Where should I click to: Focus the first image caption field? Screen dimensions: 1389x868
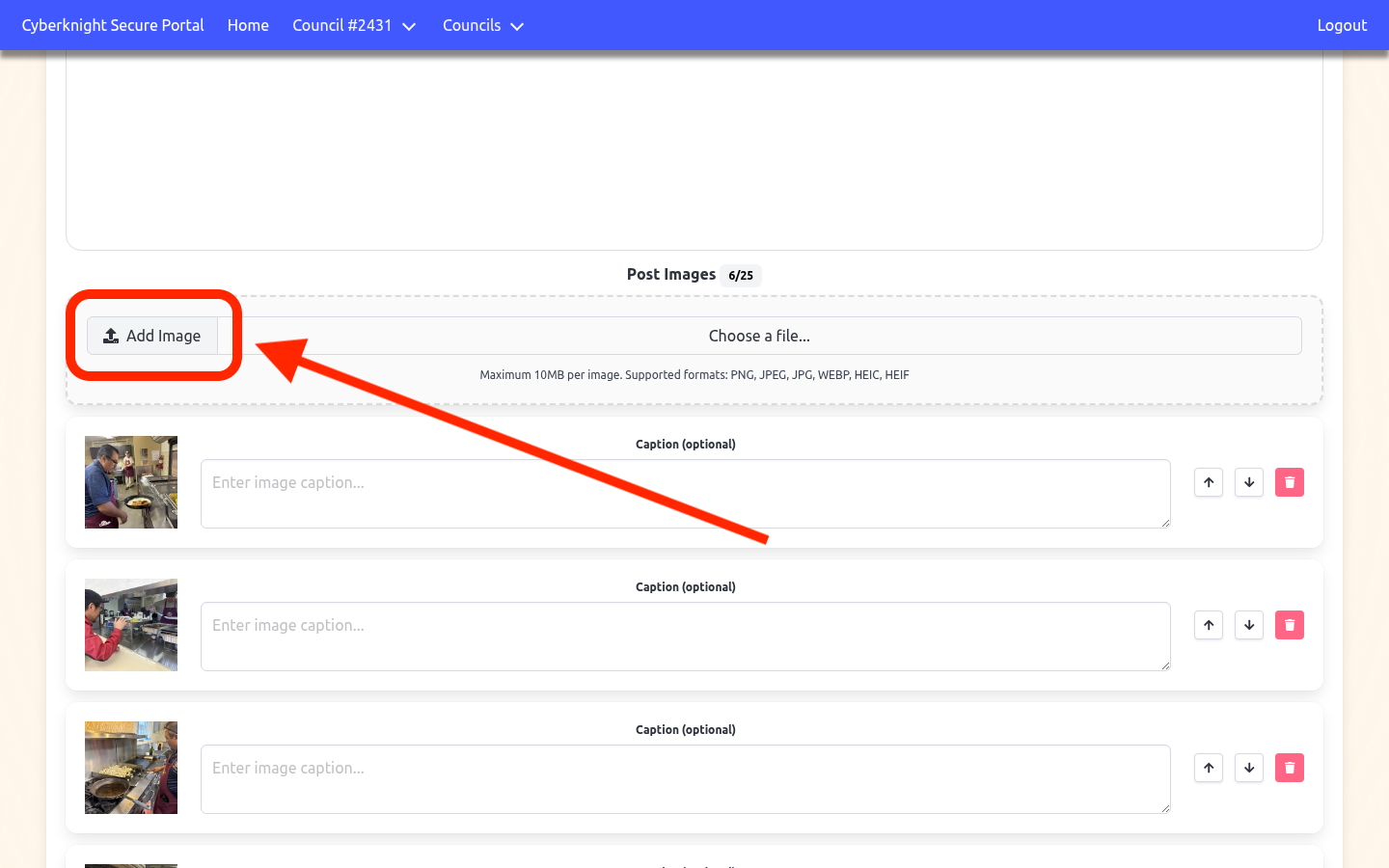tap(685, 494)
